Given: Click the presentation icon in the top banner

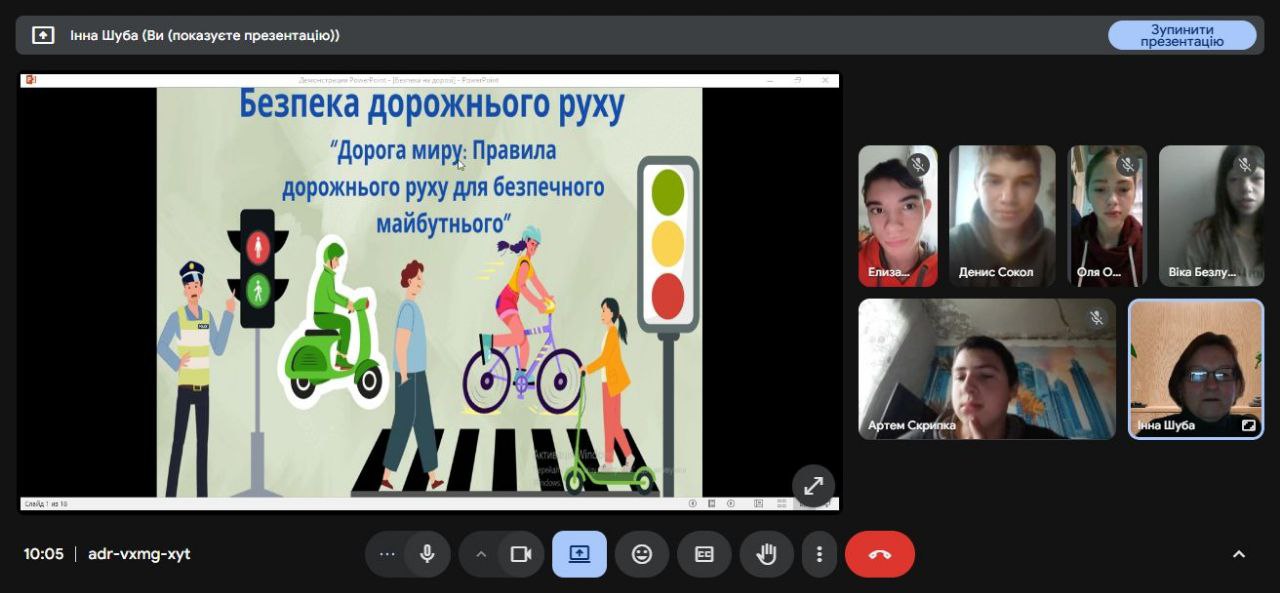Looking at the screenshot, I should (43, 35).
